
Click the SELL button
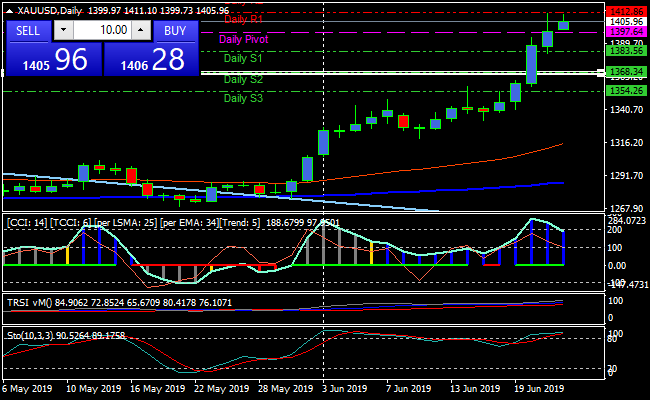pyautogui.click(x=28, y=30)
